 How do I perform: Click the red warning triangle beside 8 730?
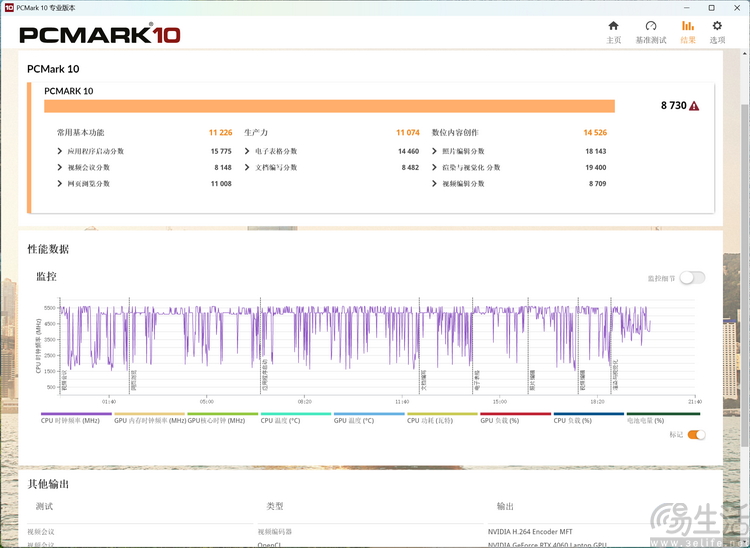[x=694, y=106]
